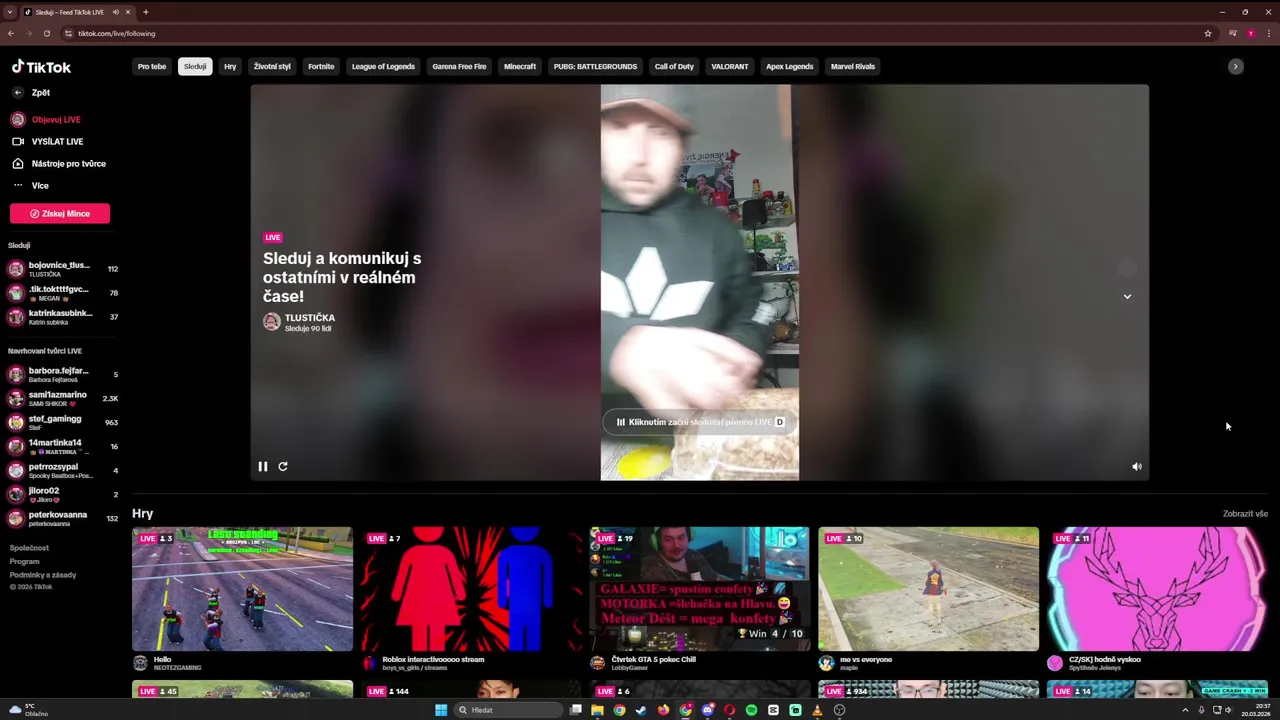Viewport: 1280px width, 720px height.
Task: Show more categories with the right arrow
Action: coord(1235,67)
